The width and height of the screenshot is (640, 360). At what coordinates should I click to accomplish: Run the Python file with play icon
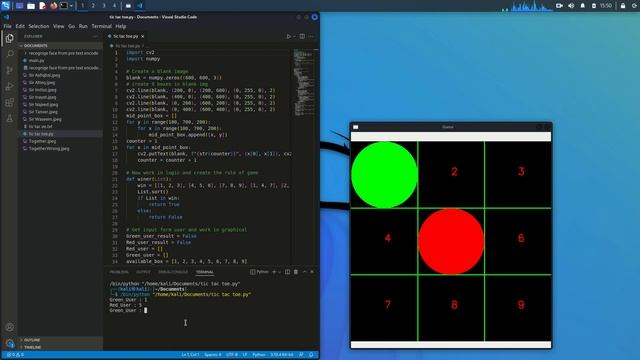pos(289,36)
